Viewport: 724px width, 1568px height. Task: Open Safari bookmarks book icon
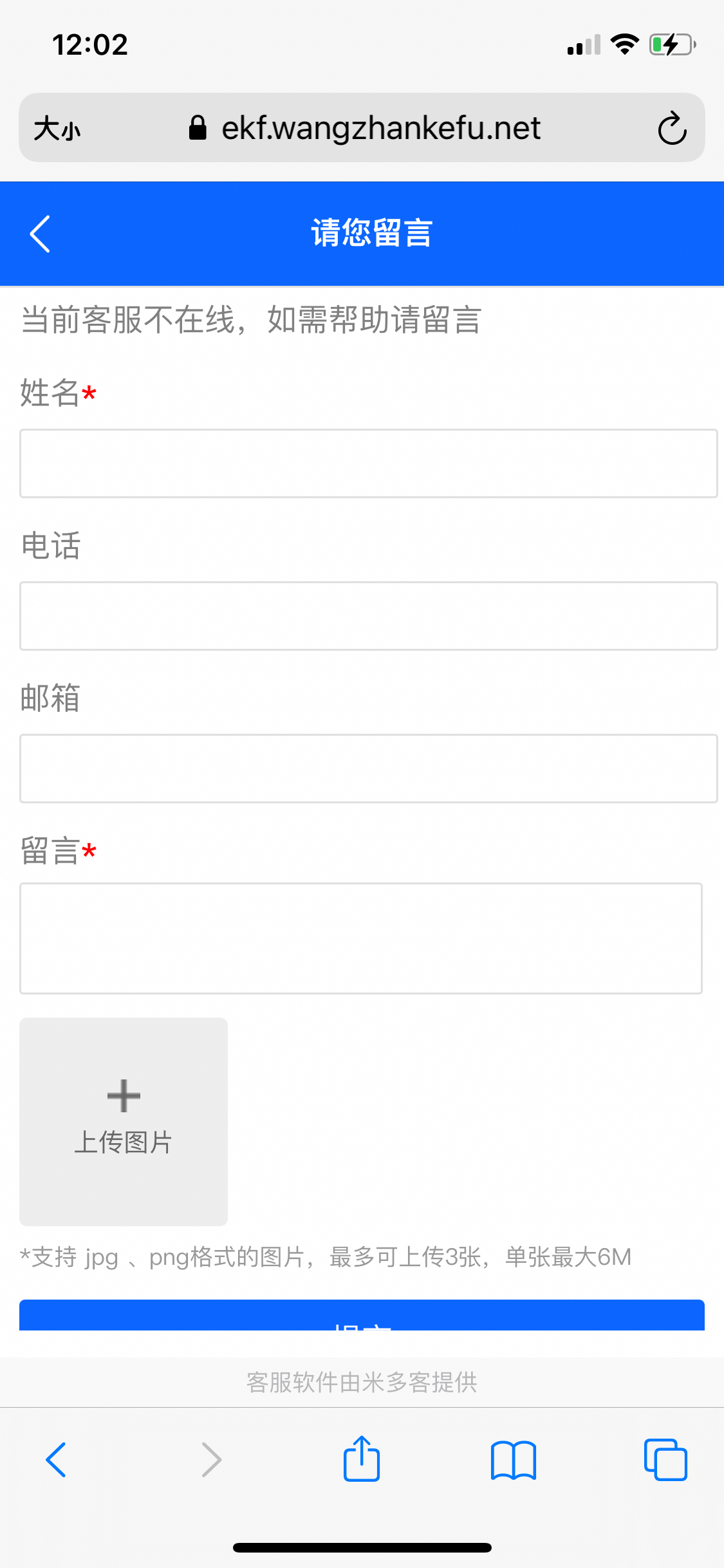[x=513, y=1459]
